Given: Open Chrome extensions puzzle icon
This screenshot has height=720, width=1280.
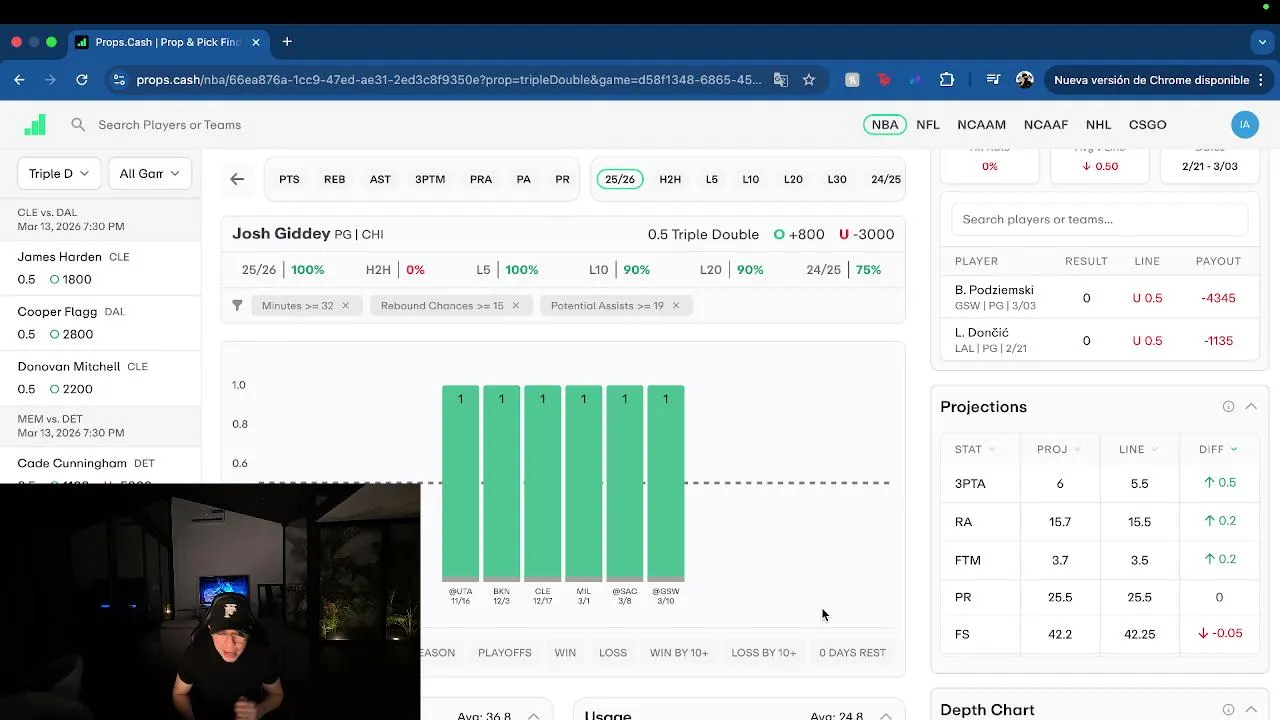Looking at the screenshot, I should (x=947, y=80).
